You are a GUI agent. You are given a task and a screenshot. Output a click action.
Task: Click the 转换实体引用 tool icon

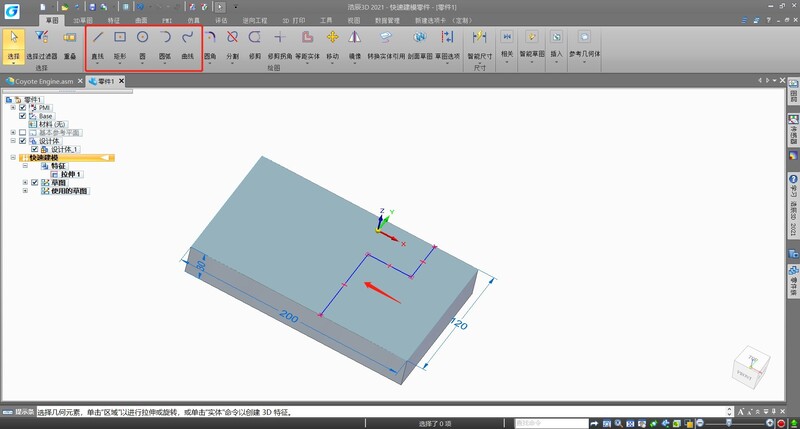coord(386,37)
